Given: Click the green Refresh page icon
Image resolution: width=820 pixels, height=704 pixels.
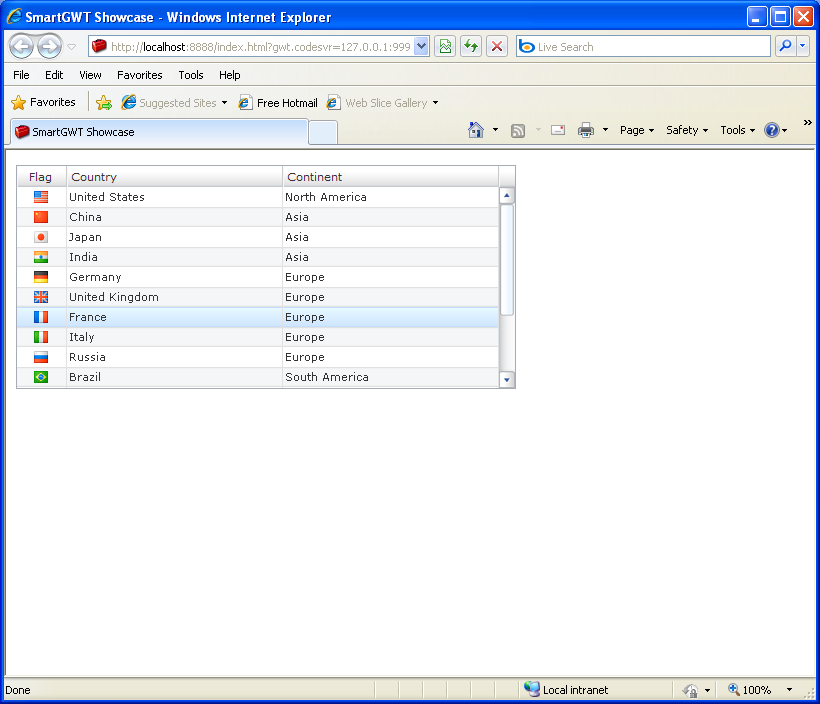Looking at the screenshot, I should click(x=471, y=47).
